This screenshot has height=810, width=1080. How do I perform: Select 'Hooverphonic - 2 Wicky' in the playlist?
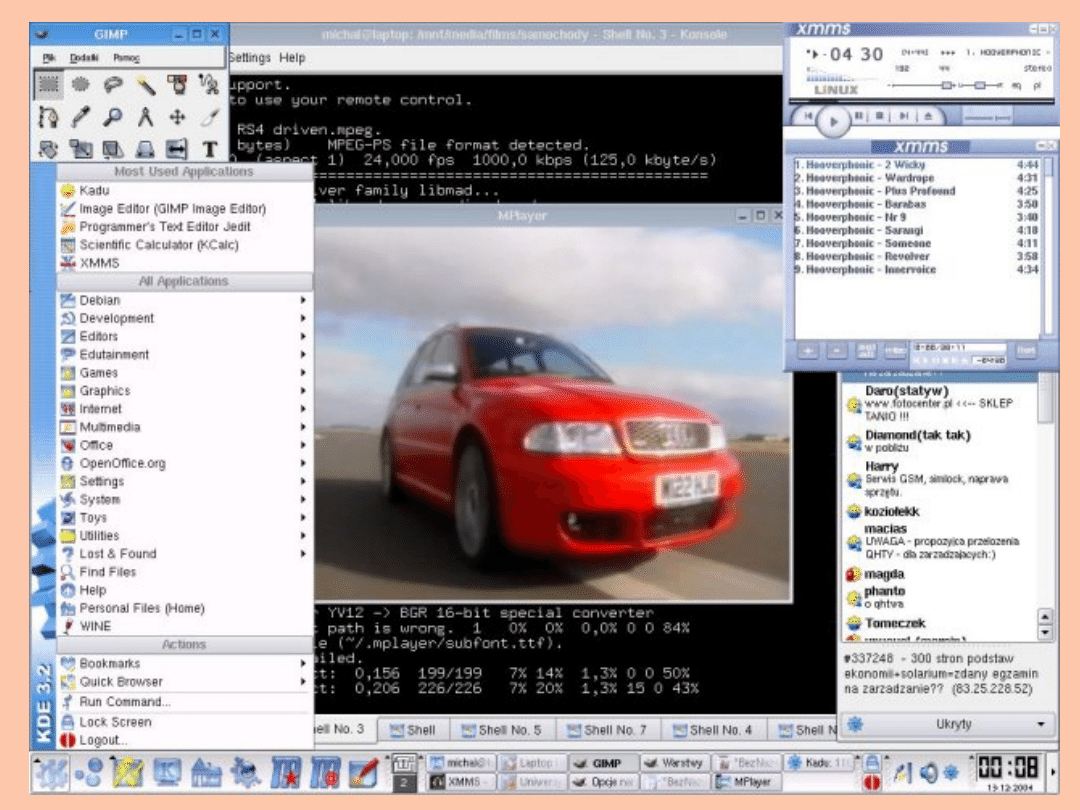916,165
